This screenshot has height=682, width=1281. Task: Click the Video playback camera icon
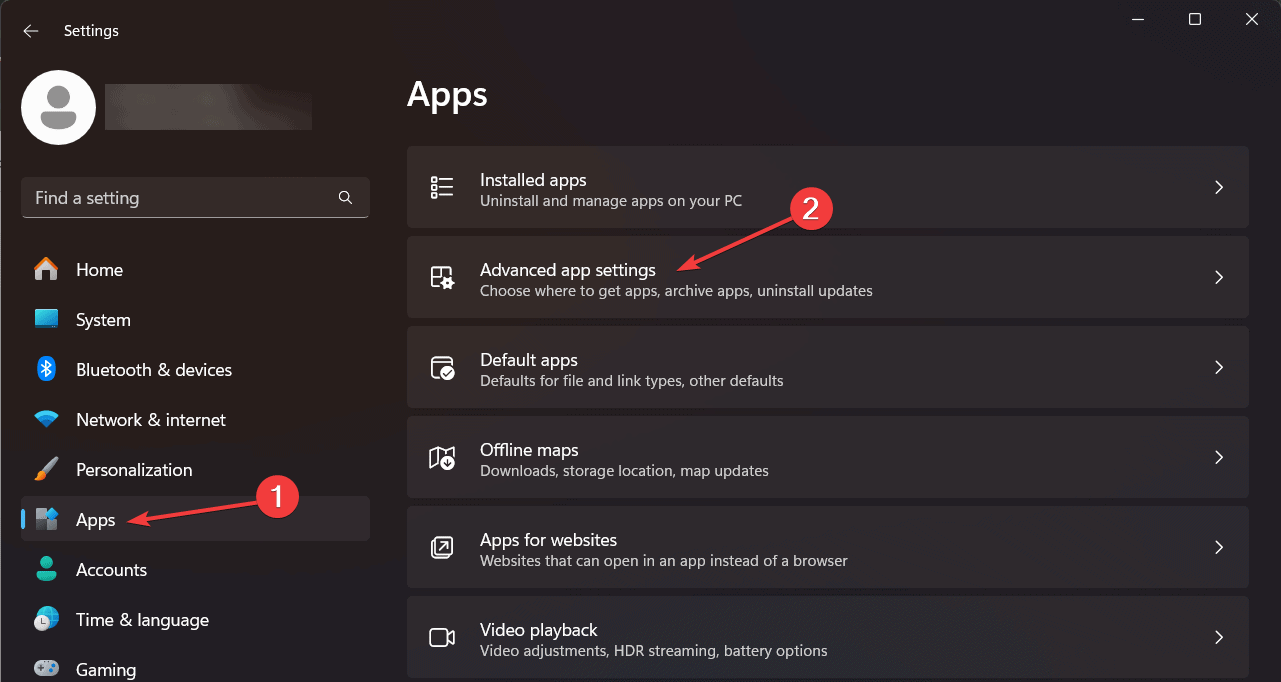click(442, 637)
